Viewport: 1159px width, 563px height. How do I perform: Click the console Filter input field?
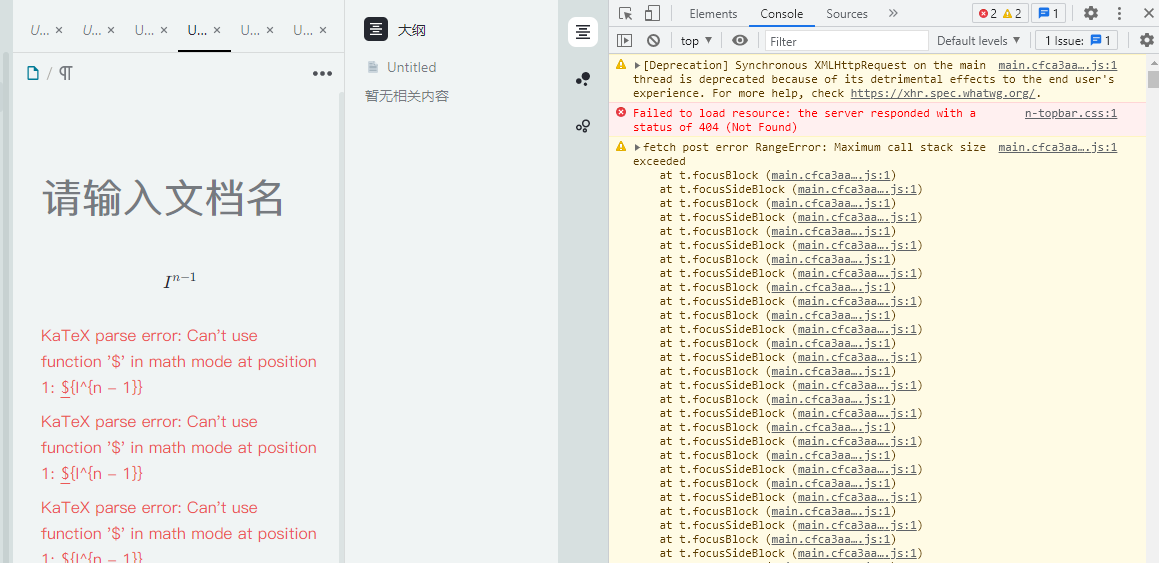(x=845, y=41)
